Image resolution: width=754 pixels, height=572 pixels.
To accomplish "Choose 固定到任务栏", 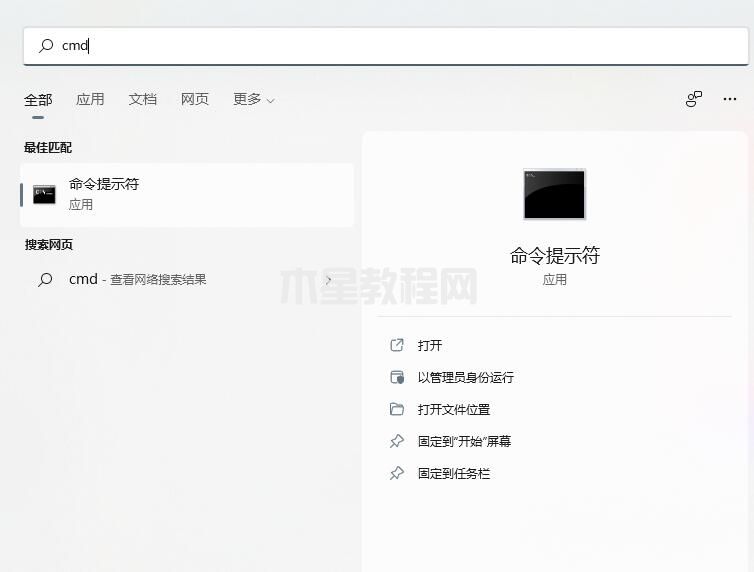I will click(453, 473).
